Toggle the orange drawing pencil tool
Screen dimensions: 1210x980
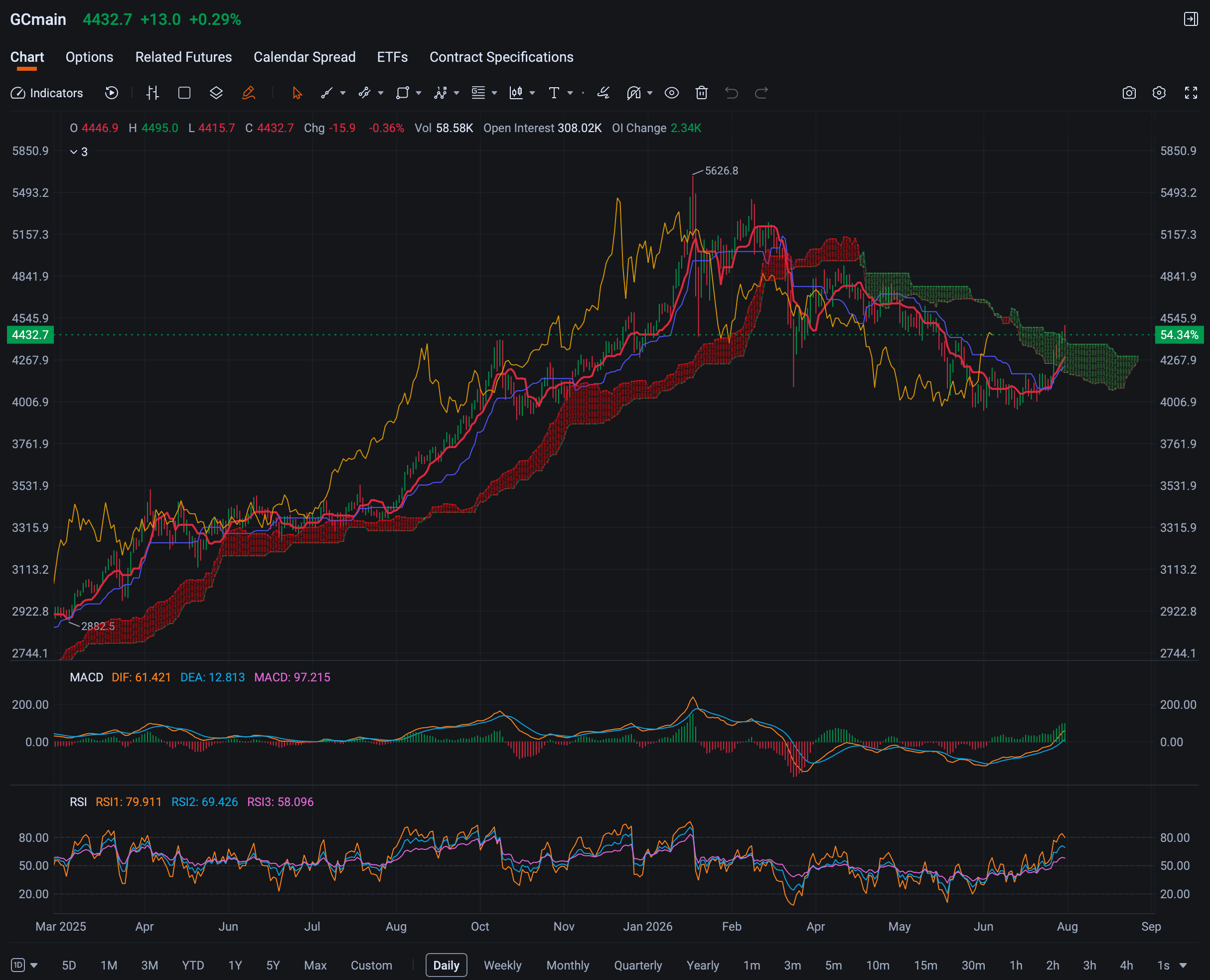pyautogui.click(x=248, y=93)
